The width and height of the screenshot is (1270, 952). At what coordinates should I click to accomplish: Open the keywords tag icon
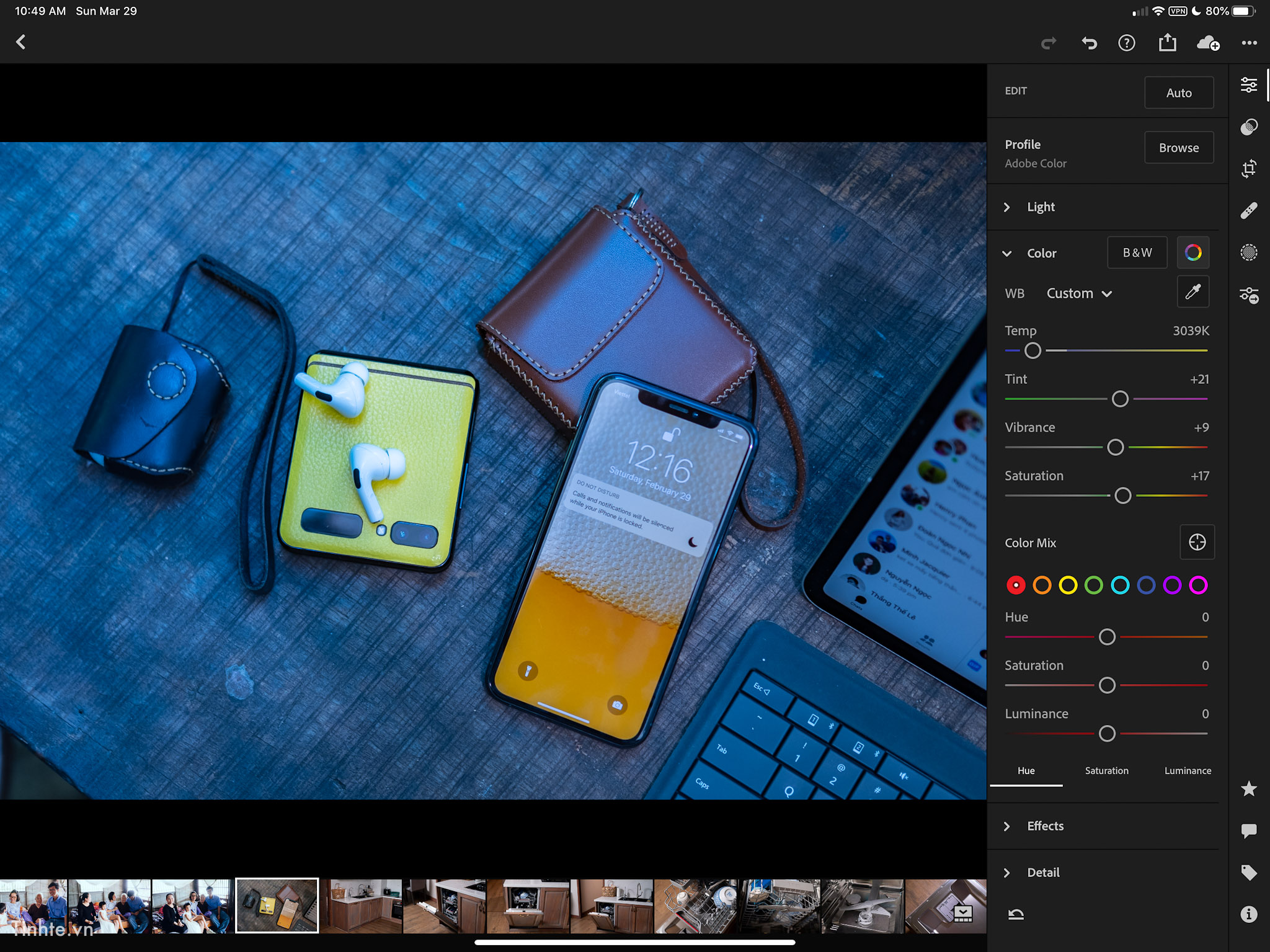point(1249,873)
